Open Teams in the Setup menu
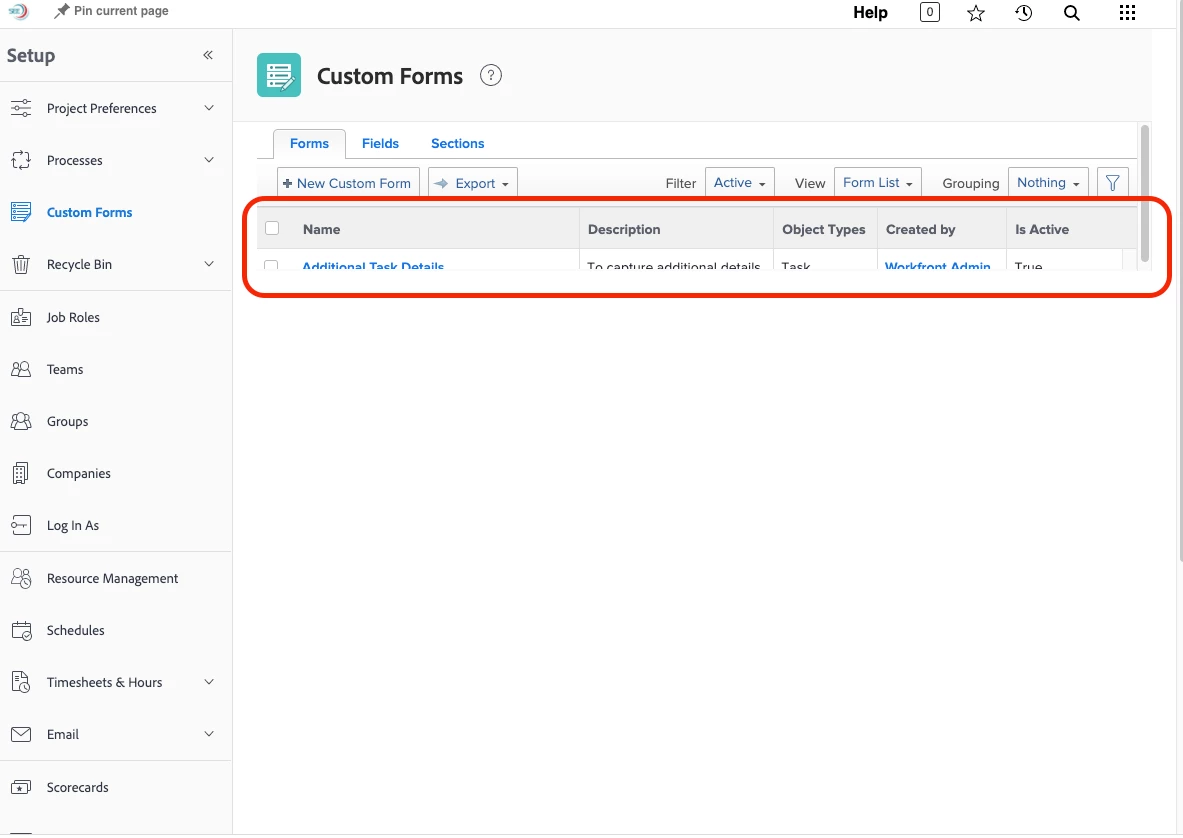The height and width of the screenshot is (838, 1183). point(65,370)
